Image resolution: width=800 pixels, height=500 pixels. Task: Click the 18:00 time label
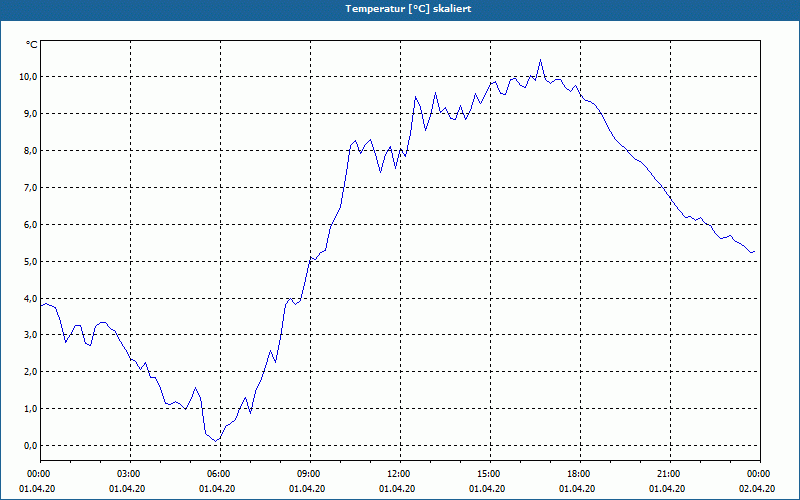580,474
